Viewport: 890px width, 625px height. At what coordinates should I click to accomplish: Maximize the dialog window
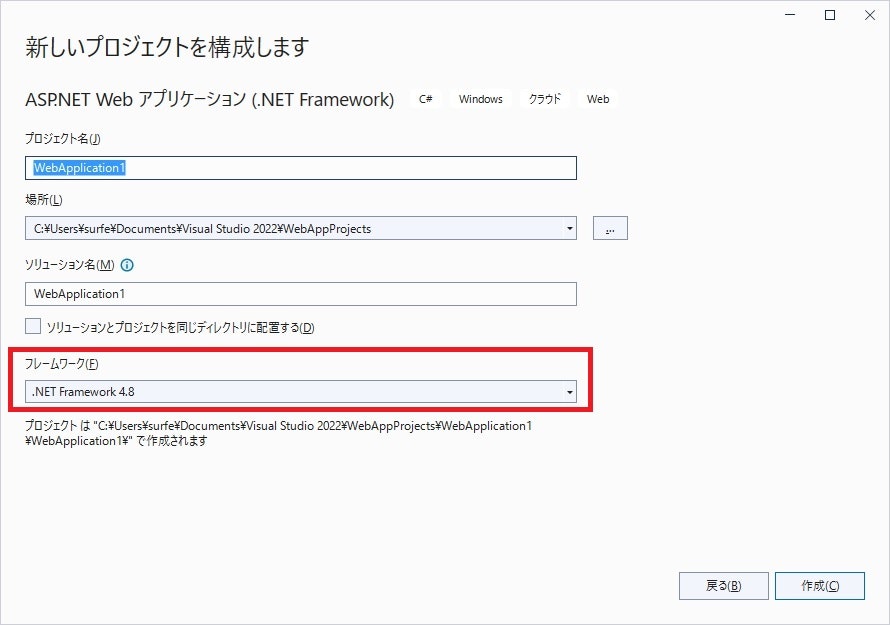coord(830,15)
